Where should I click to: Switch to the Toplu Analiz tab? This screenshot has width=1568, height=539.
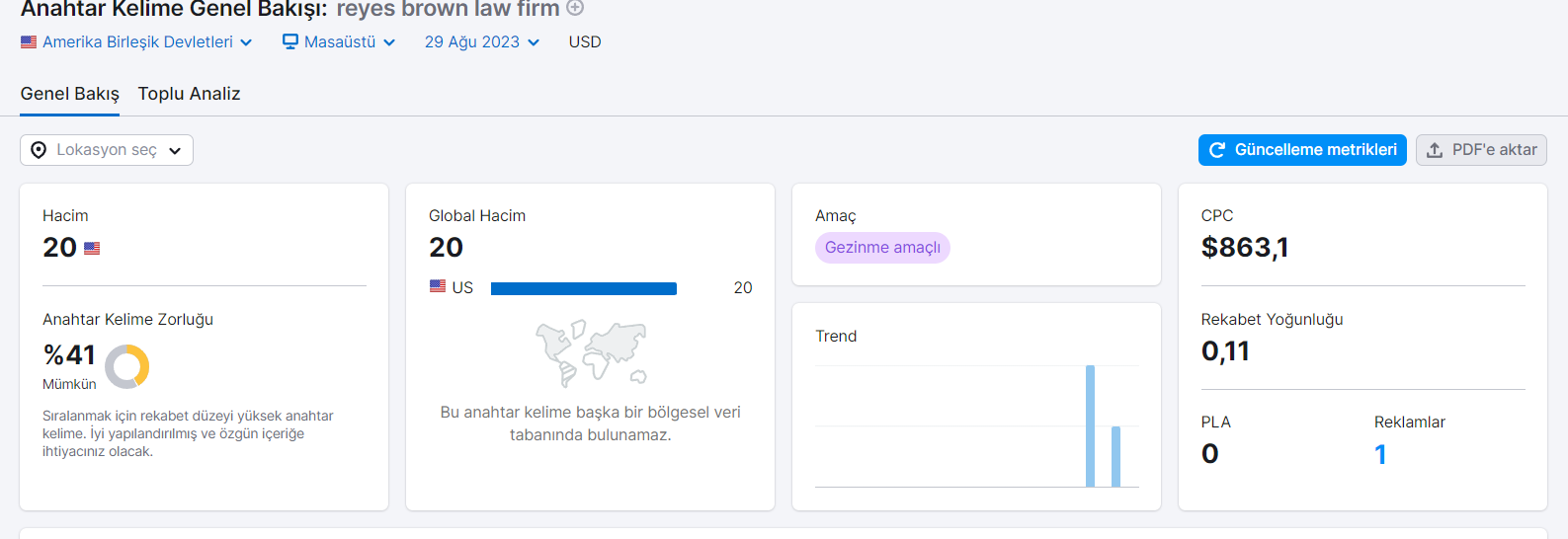pos(189,94)
